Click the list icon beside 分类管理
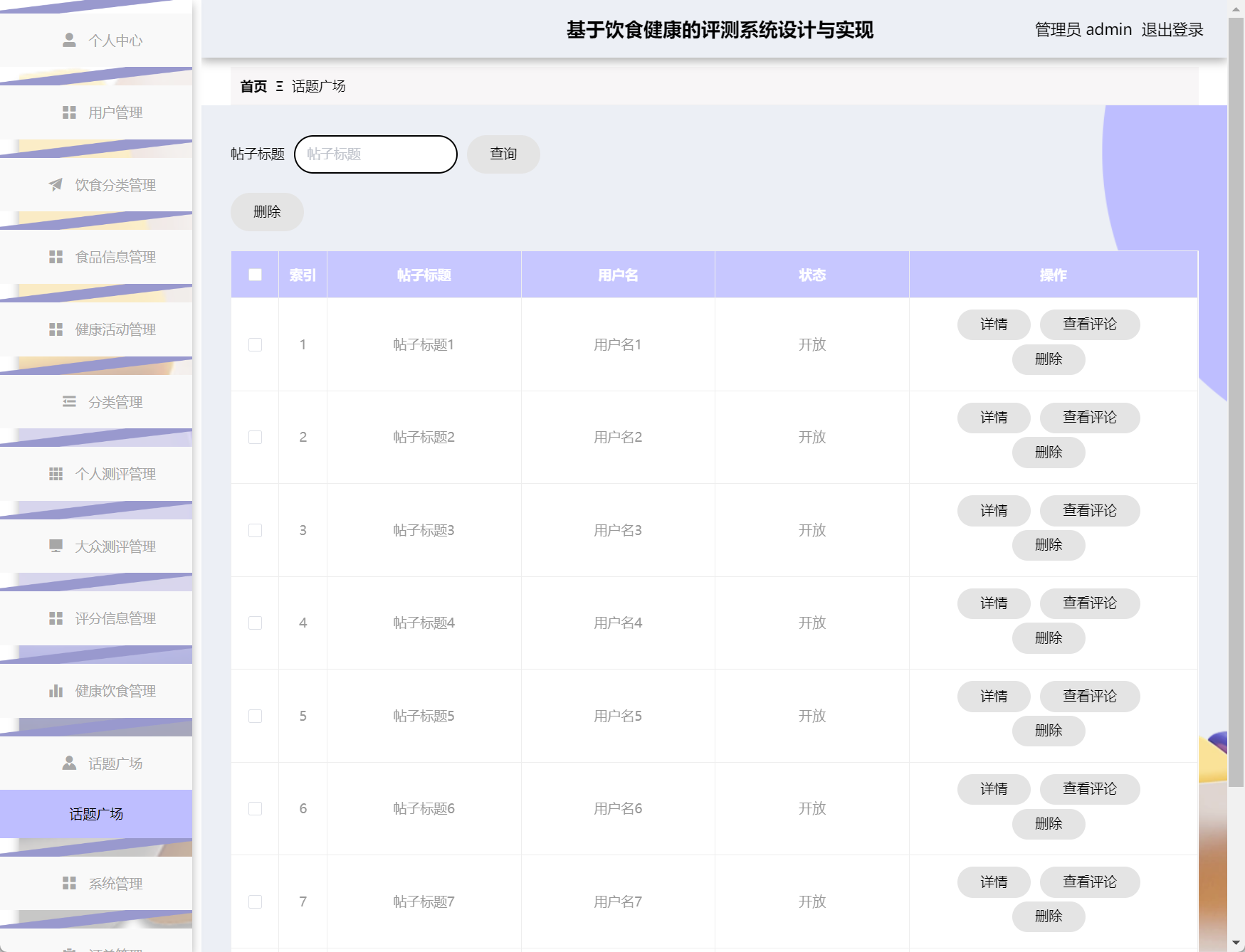Screen dimensions: 1245x952 [69, 402]
